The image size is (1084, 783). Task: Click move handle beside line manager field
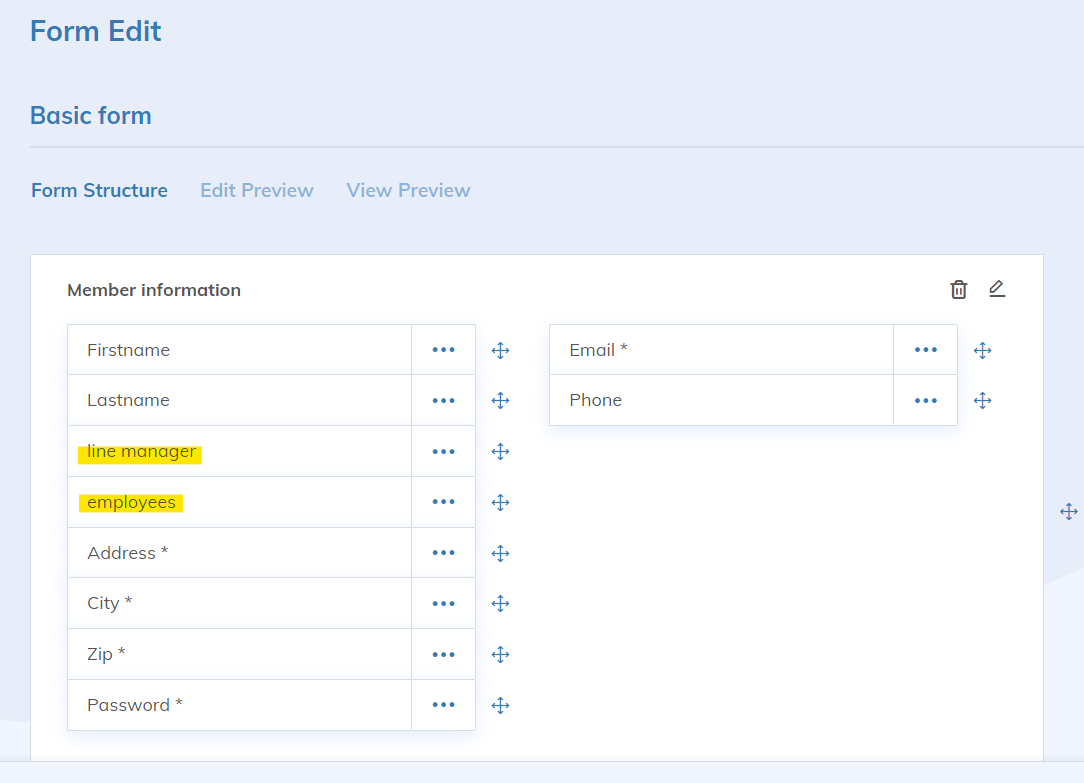pyautogui.click(x=501, y=451)
